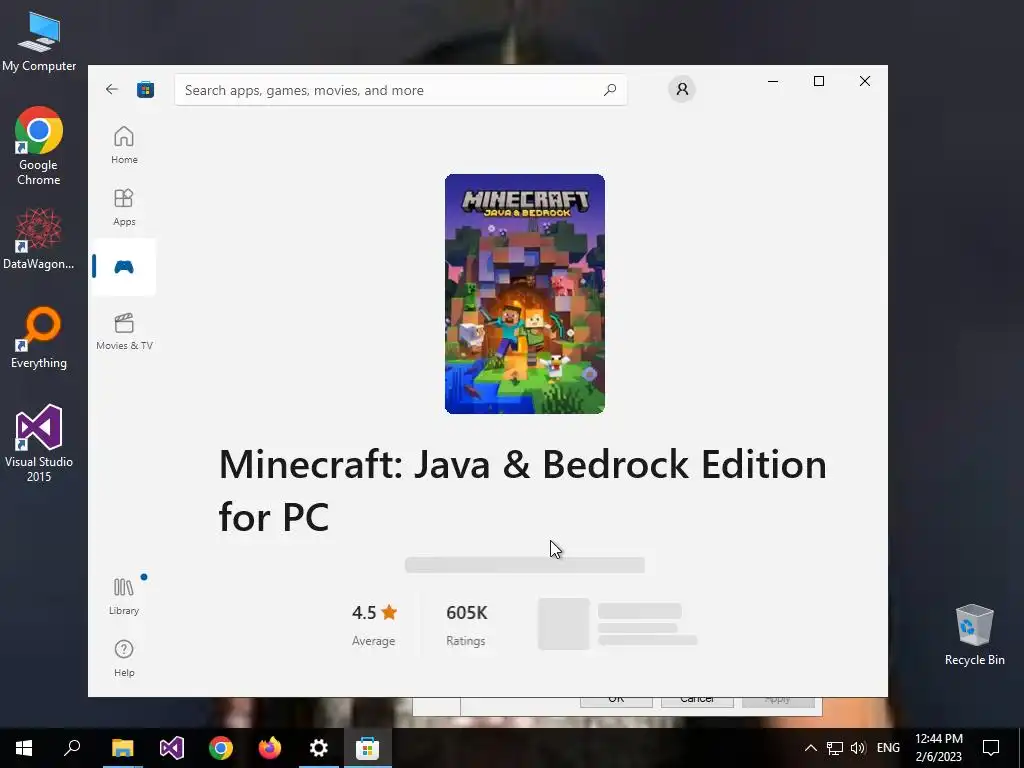
Task: Open the taskbar clock and date
Action: click(938, 748)
